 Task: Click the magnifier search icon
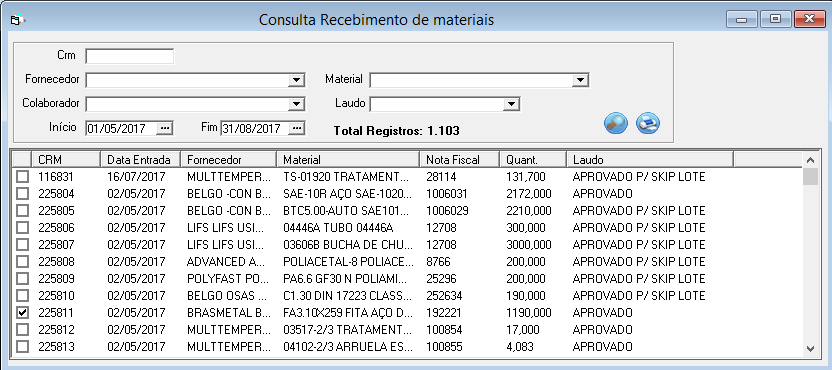(x=616, y=124)
